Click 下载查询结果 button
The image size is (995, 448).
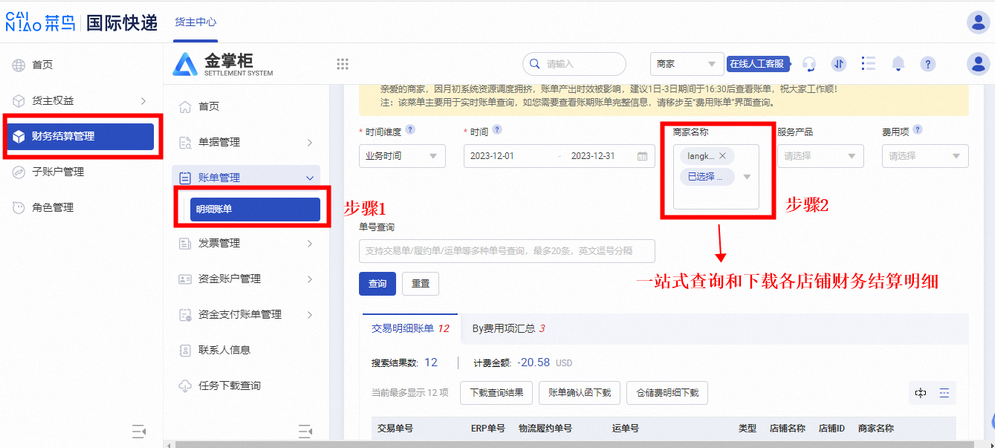[x=496, y=393]
